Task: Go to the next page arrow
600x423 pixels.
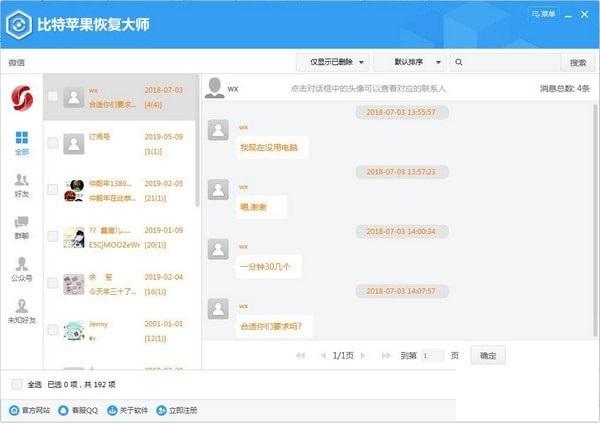Action: pos(363,356)
